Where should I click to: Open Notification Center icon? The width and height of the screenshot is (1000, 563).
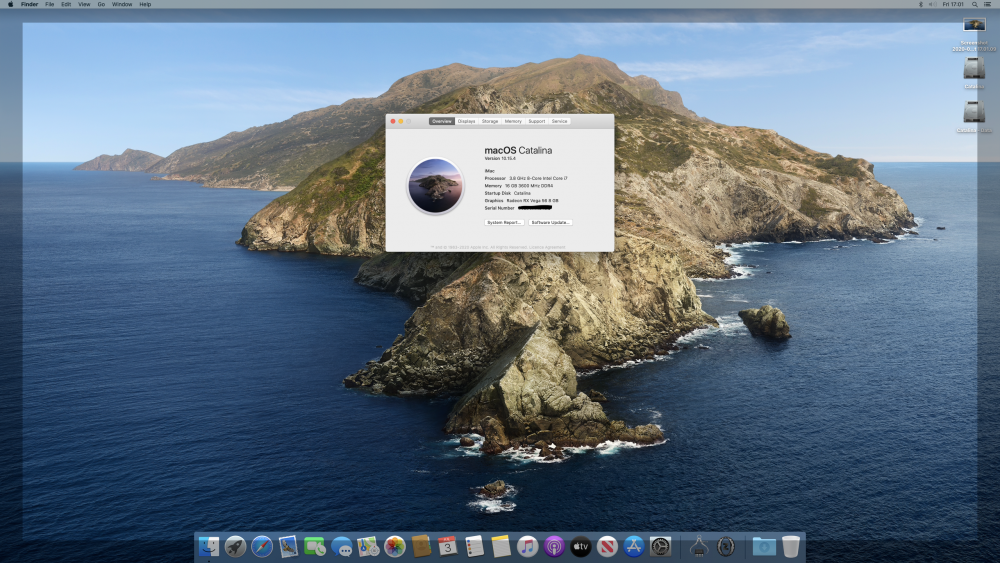pos(988,4)
